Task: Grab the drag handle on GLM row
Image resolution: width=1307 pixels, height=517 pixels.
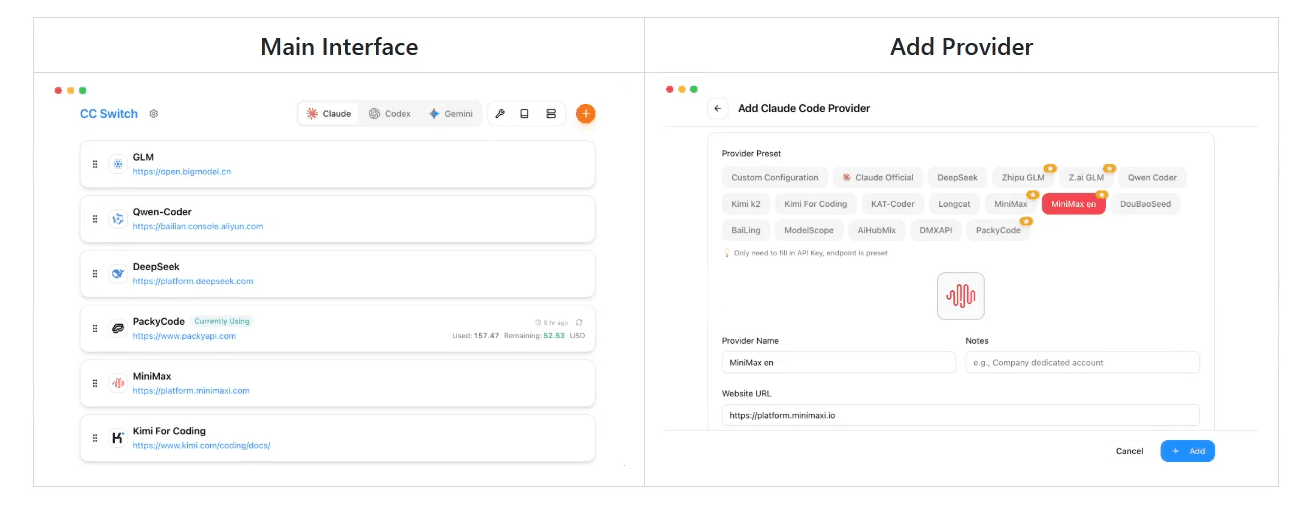Action: pos(95,164)
